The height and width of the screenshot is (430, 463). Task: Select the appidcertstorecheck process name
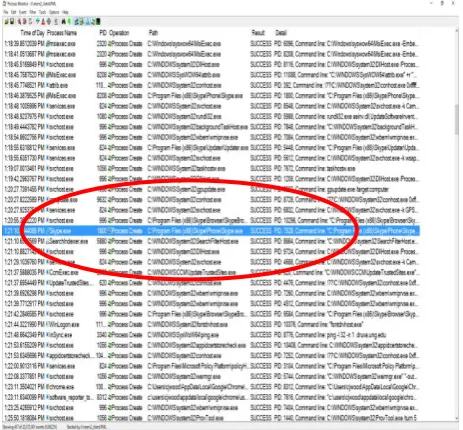71,355
